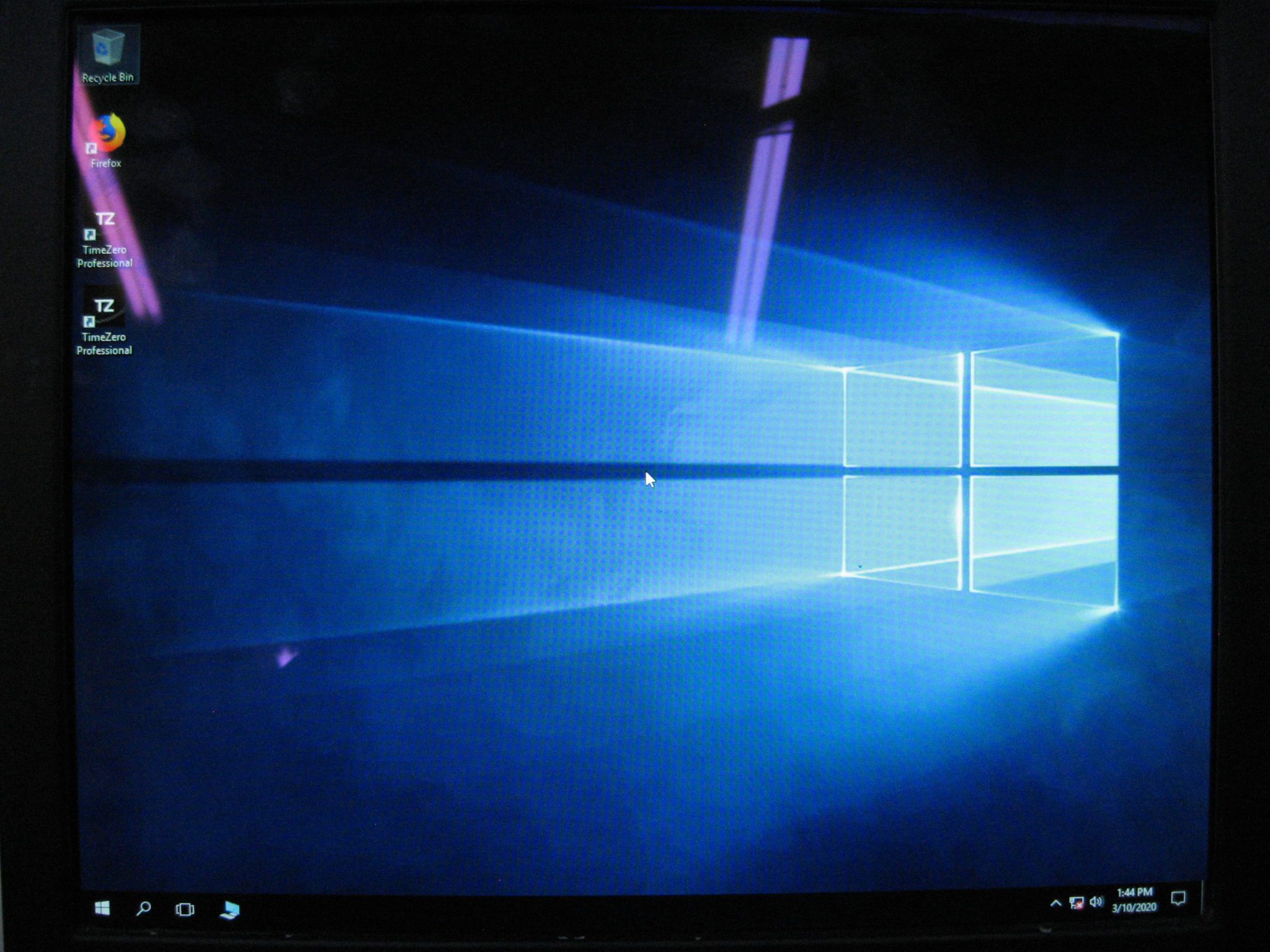Viewport: 1270px width, 952px height.
Task: Click the taskbar search magnifier icon
Action: pyautogui.click(x=143, y=909)
